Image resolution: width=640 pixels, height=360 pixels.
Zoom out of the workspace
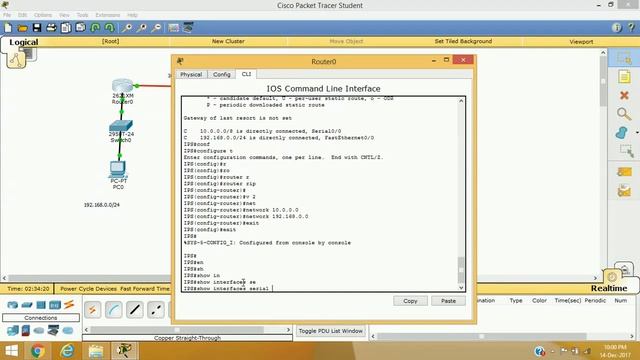click(156, 28)
